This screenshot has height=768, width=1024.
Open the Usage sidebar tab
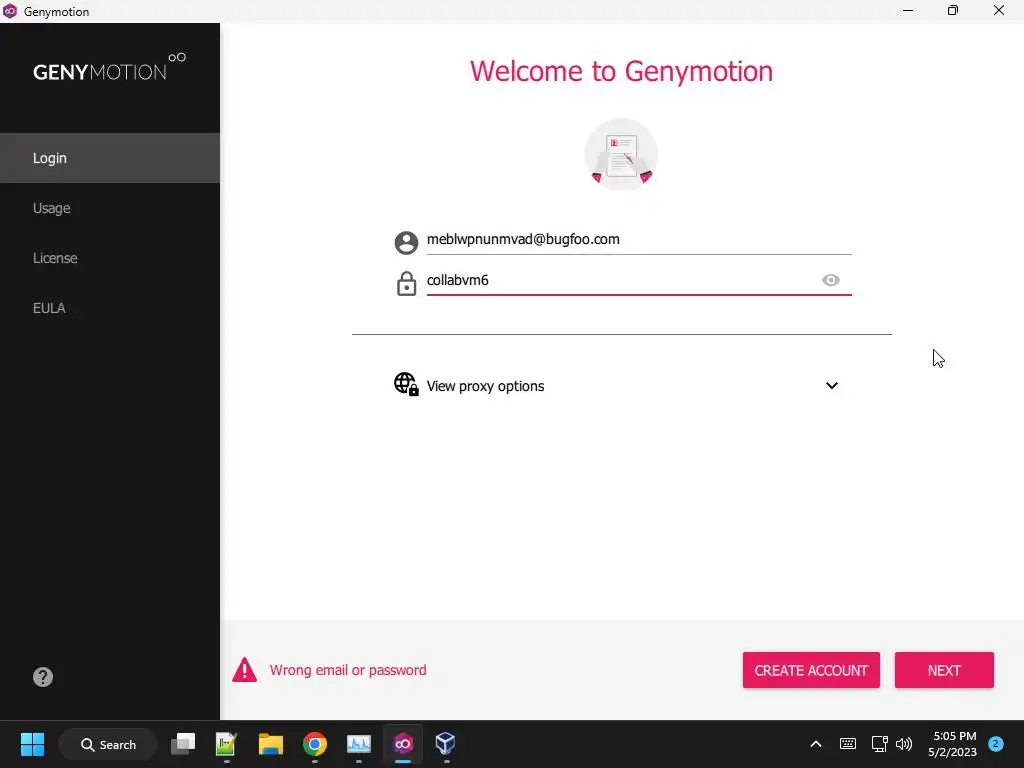click(x=110, y=208)
